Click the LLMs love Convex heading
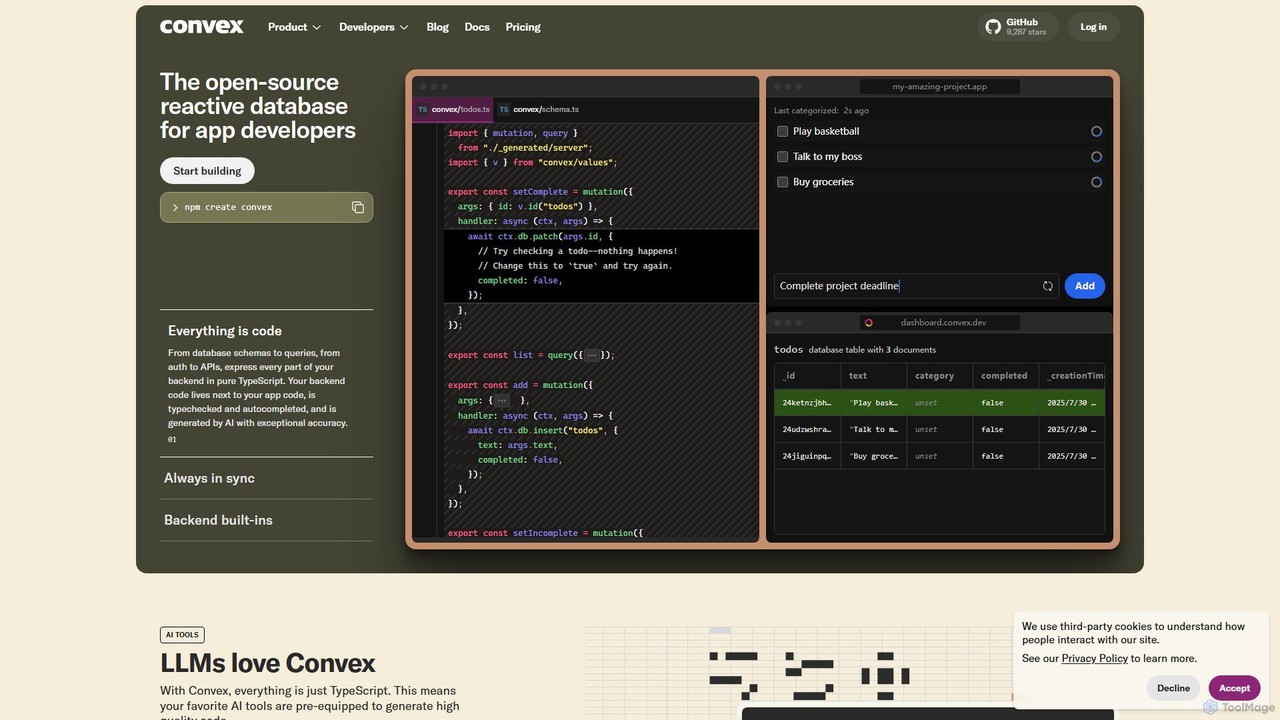The height and width of the screenshot is (720, 1280). [x=268, y=663]
